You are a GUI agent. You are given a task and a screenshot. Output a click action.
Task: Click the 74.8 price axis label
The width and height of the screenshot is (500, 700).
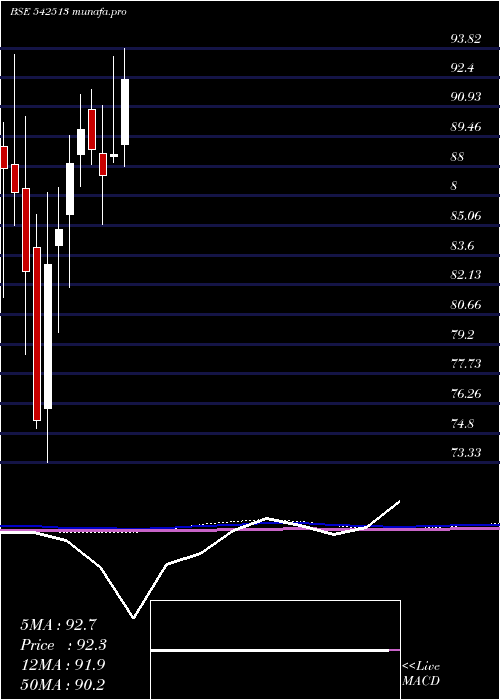click(462, 424)
